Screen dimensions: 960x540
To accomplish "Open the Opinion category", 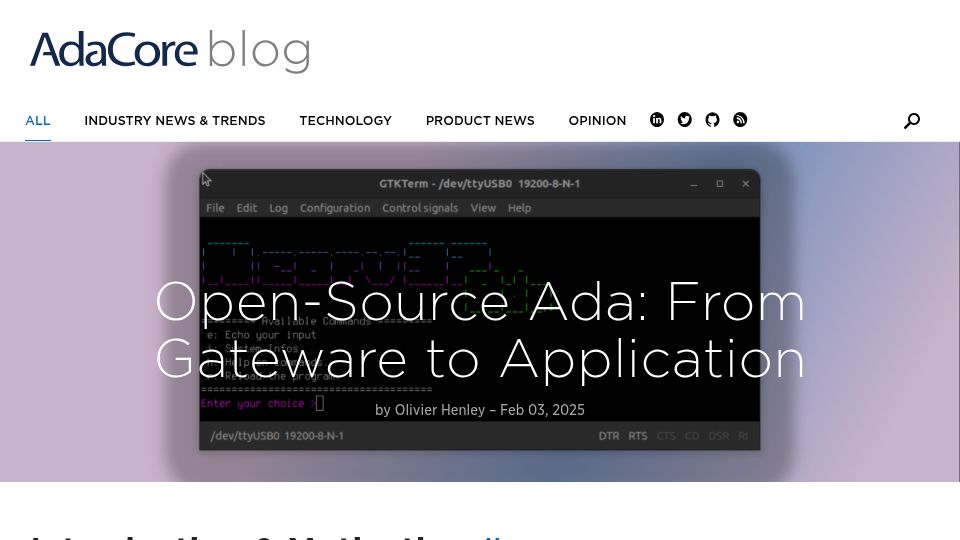I will click(x=597, y=121).
